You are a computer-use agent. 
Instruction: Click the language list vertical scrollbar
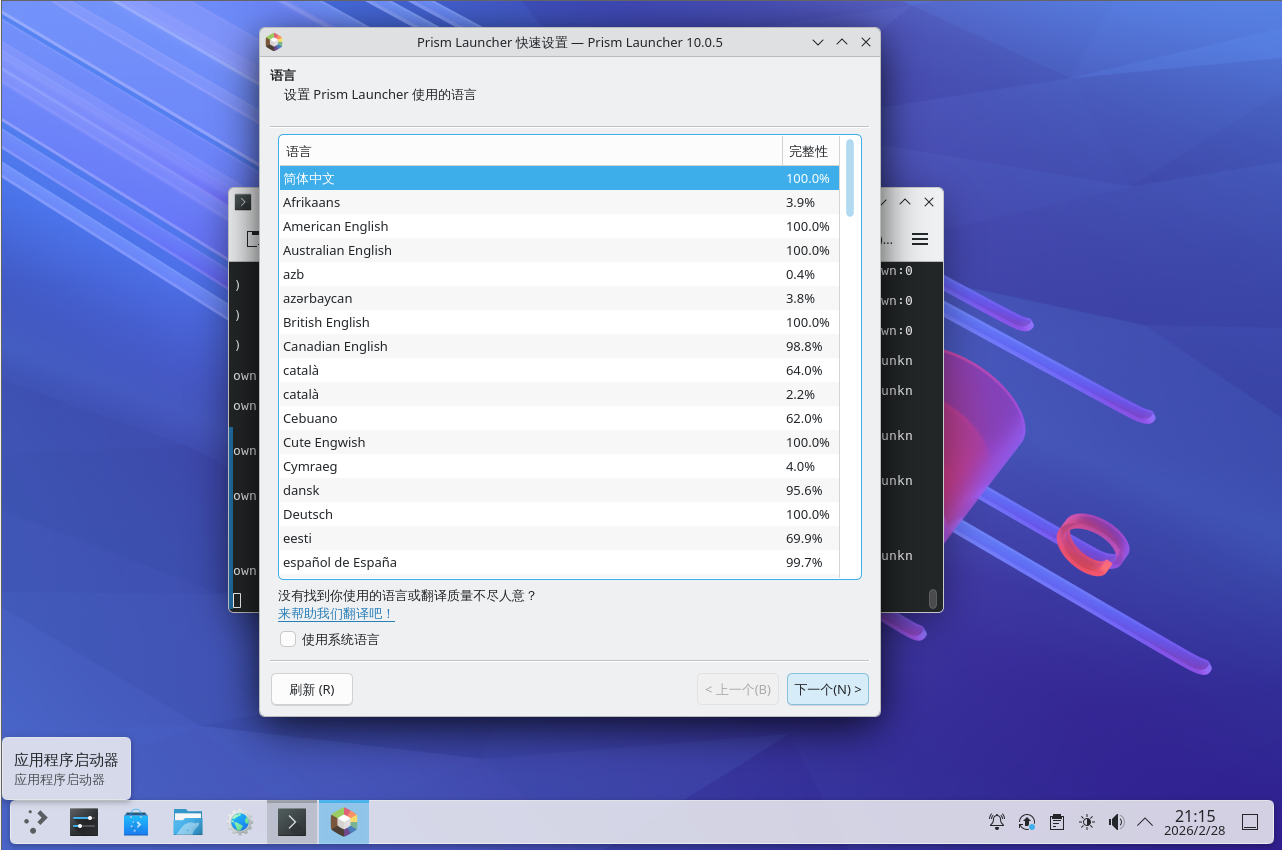pos(850,178)
